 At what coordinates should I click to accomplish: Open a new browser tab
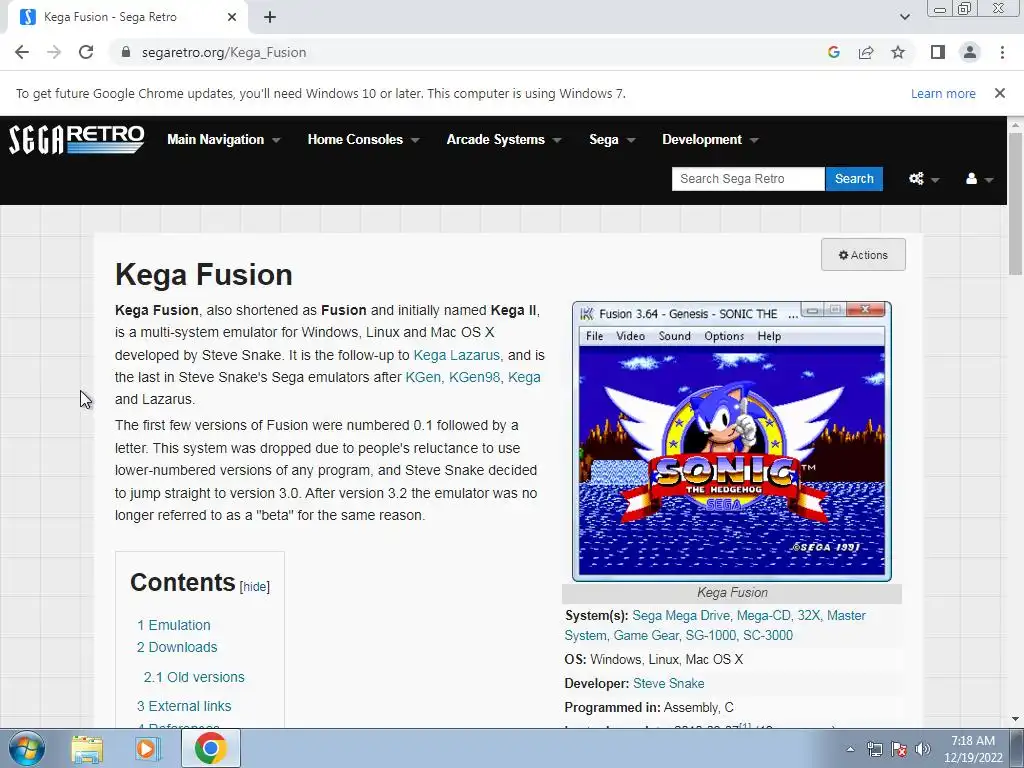tap(270, 17)
